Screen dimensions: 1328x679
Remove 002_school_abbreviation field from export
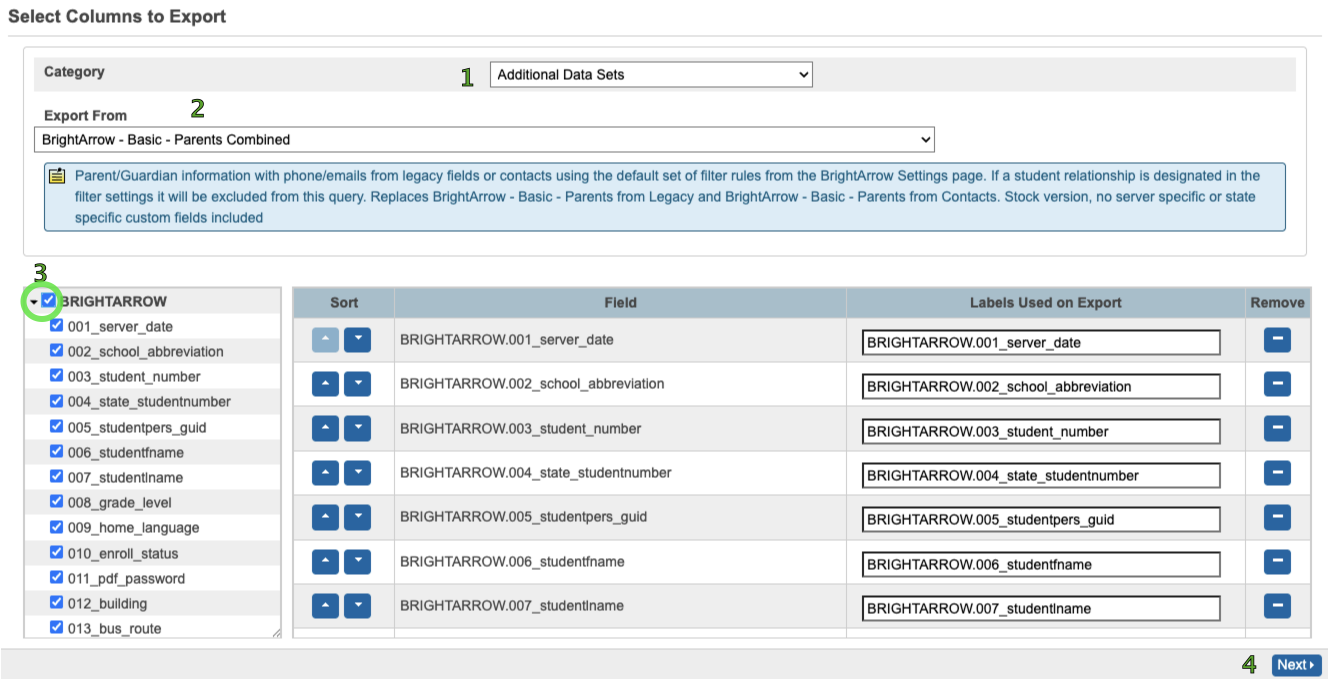(x=1277, y=384)
